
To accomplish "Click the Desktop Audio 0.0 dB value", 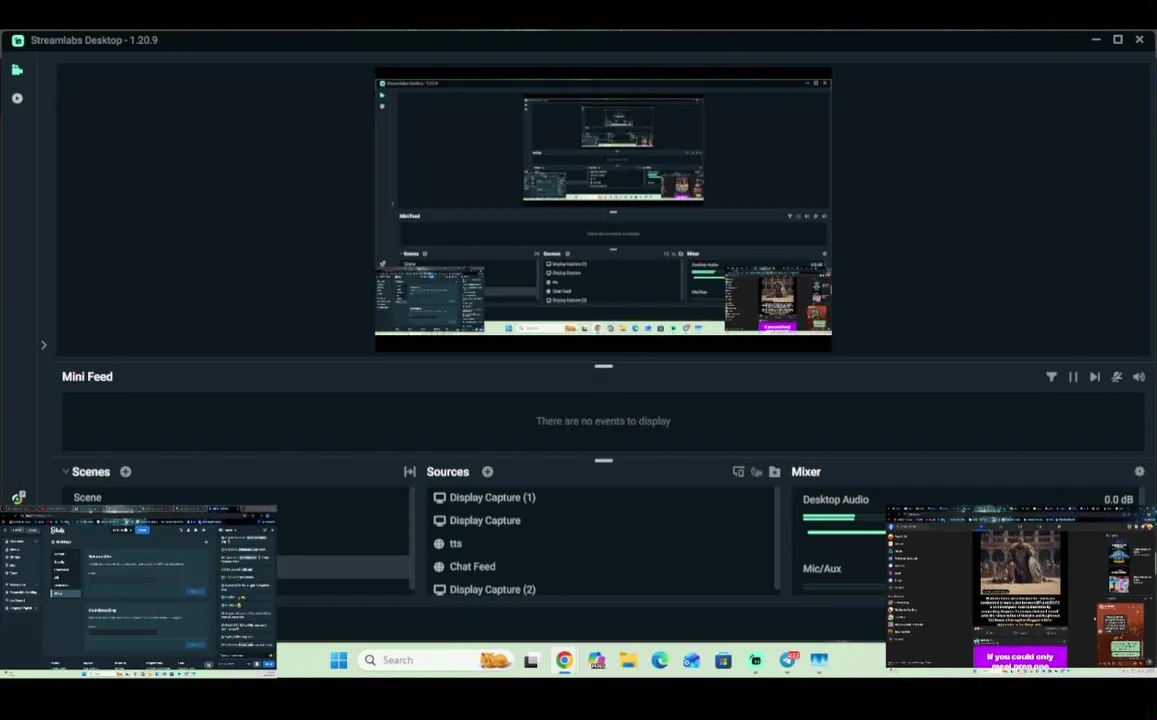I will (x=1118, y=499).
